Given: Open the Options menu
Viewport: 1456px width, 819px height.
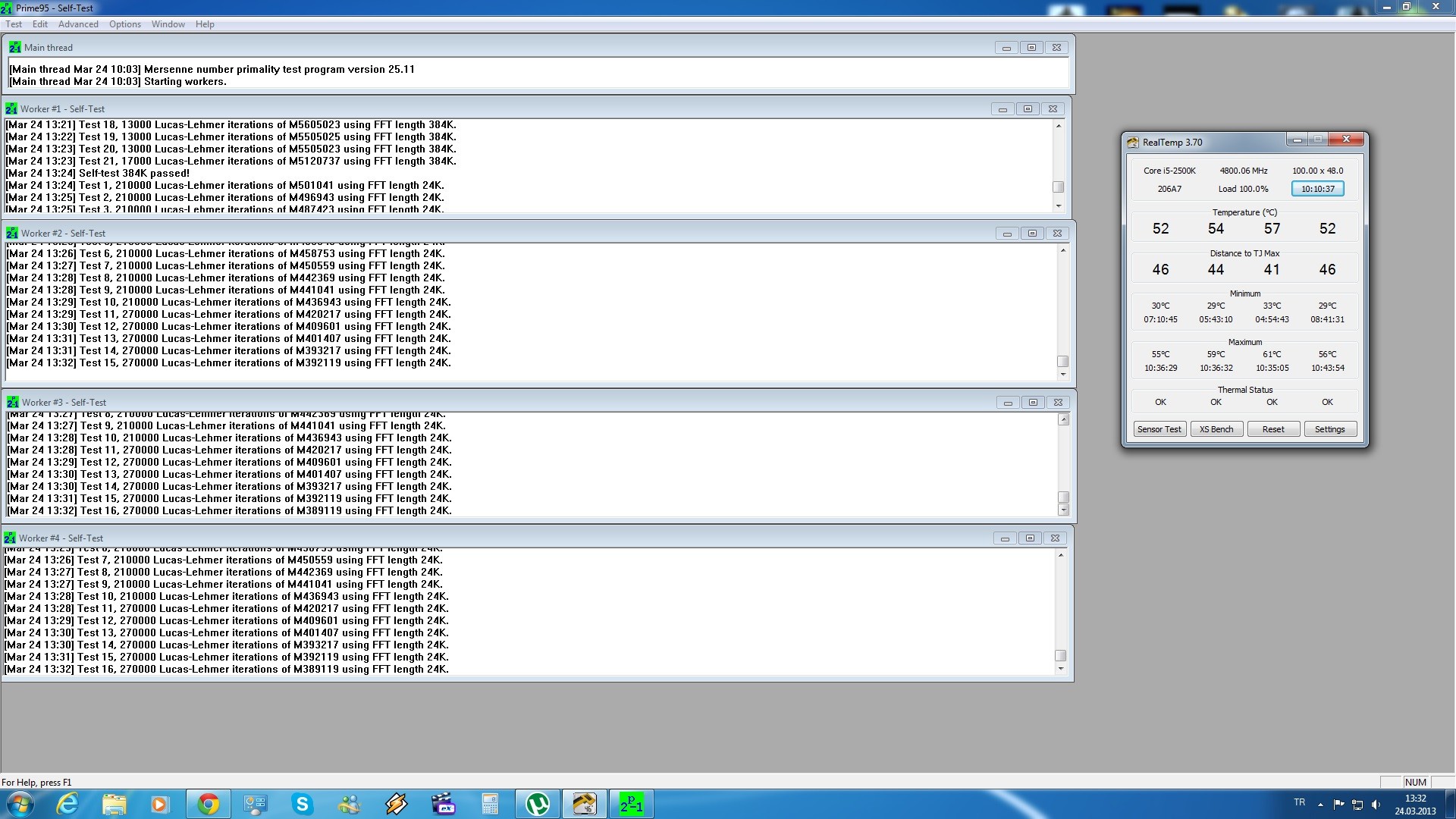Looking at the screenshot, I should 125,24.
